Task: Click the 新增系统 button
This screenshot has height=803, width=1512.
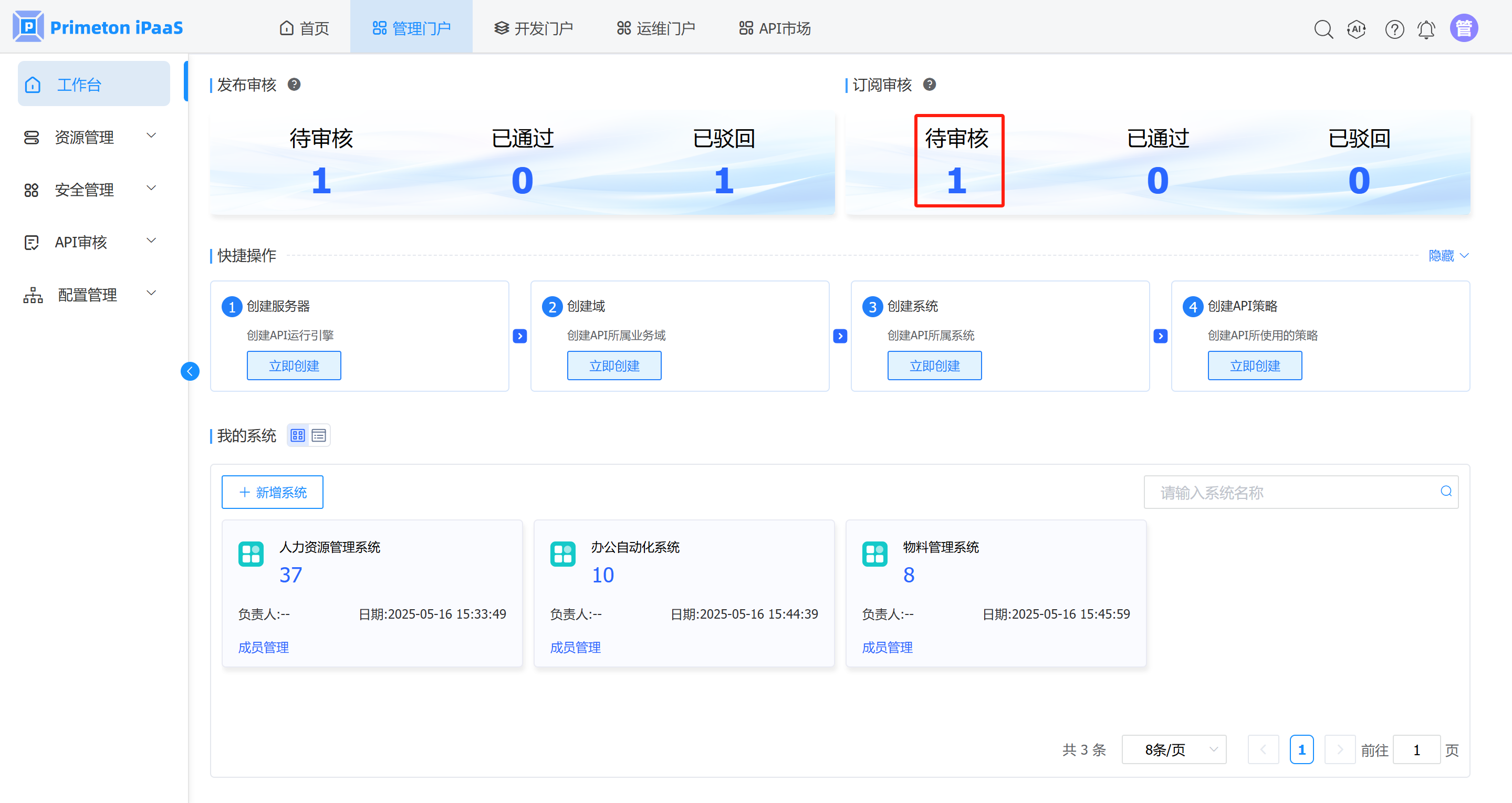Action: [x=273, y=492]
